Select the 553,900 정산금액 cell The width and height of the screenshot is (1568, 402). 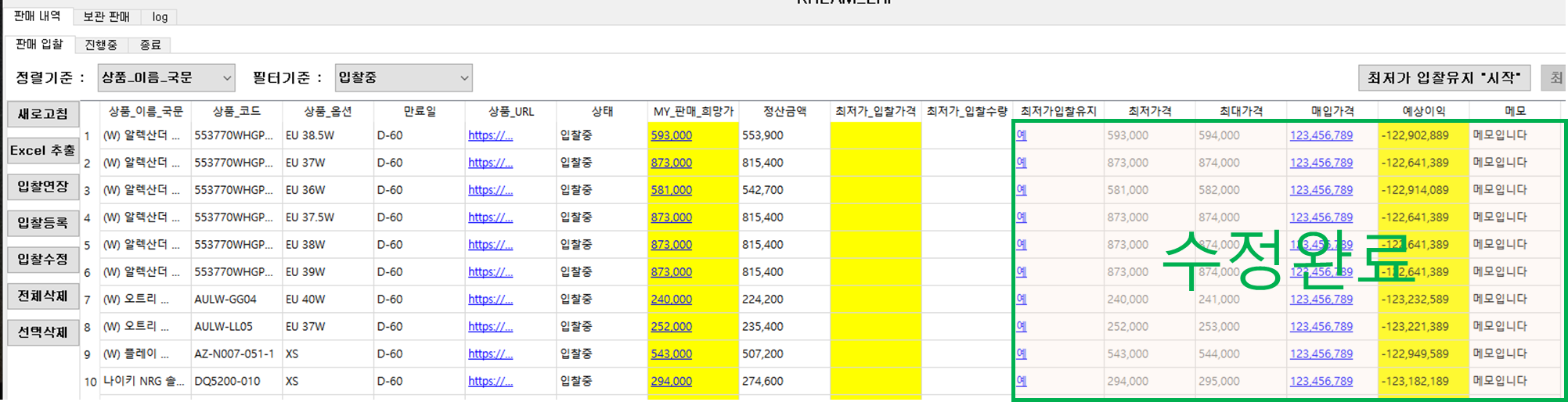pyautogui.click(x=784, y=135)
